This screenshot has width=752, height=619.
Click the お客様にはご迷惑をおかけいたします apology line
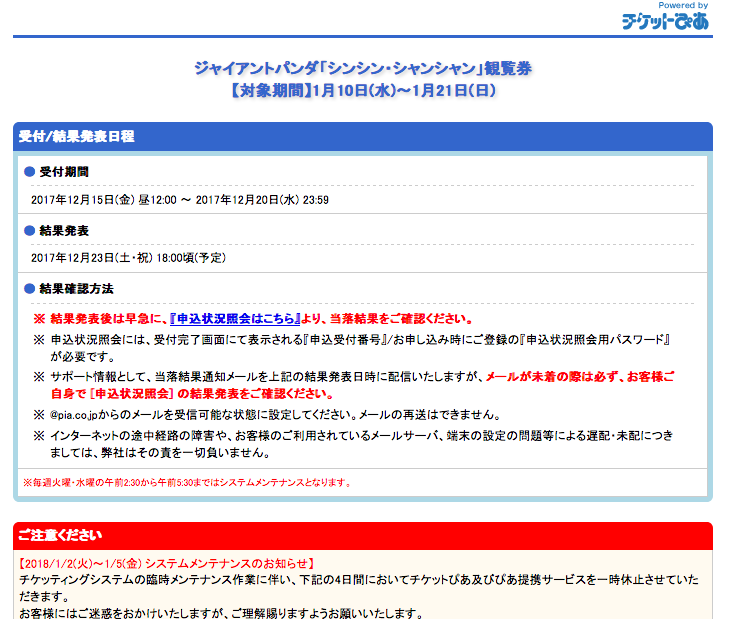(221, 613)
